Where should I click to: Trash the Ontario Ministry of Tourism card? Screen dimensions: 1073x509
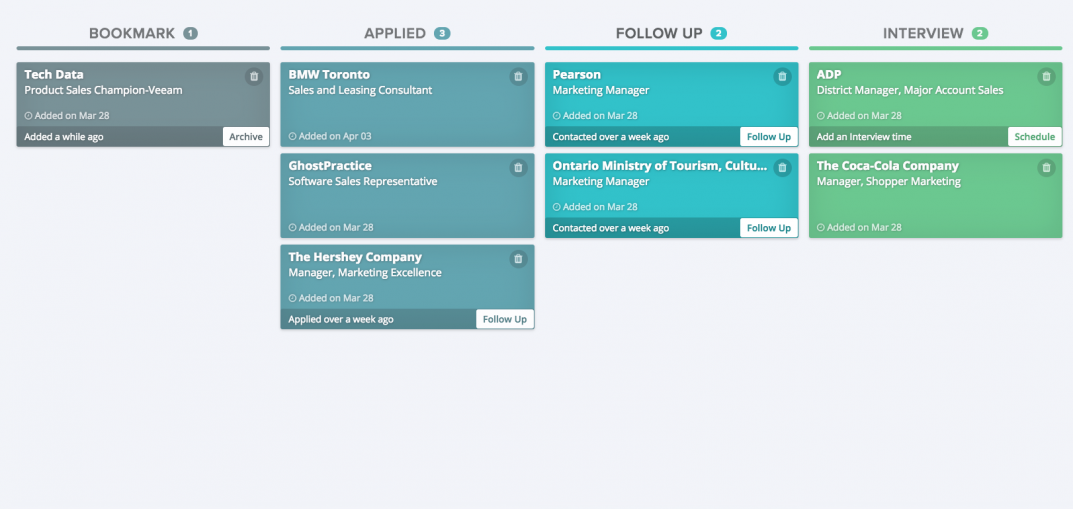[x=782, y=168]
